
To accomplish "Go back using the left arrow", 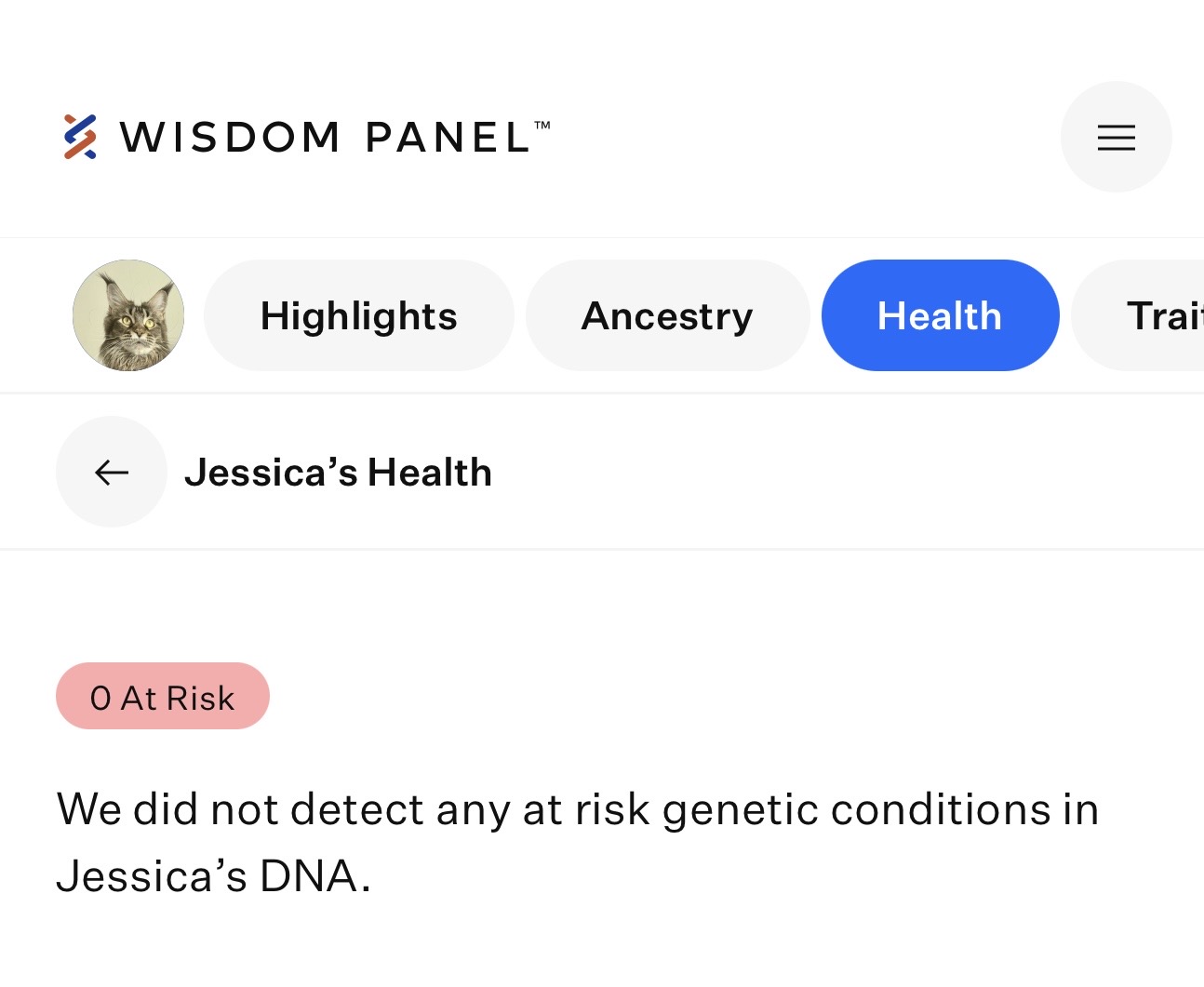I will [x=112, y=472].
